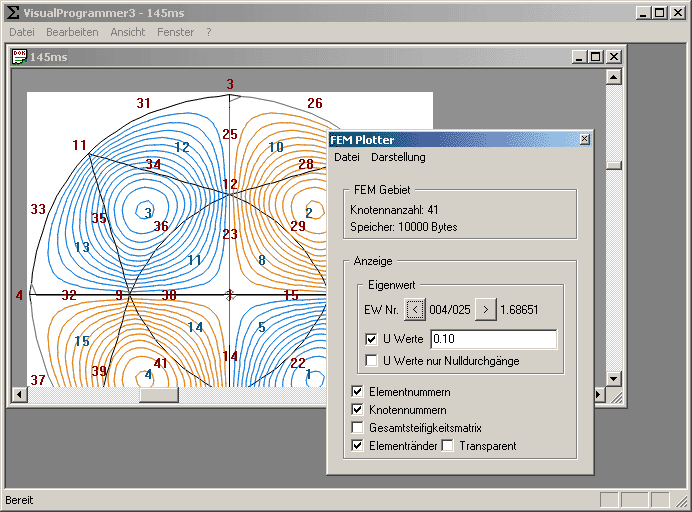692x512 pixels.
Task: Maximize the 145ms document window
Action: pyautogui.click(x=596, y=57)
